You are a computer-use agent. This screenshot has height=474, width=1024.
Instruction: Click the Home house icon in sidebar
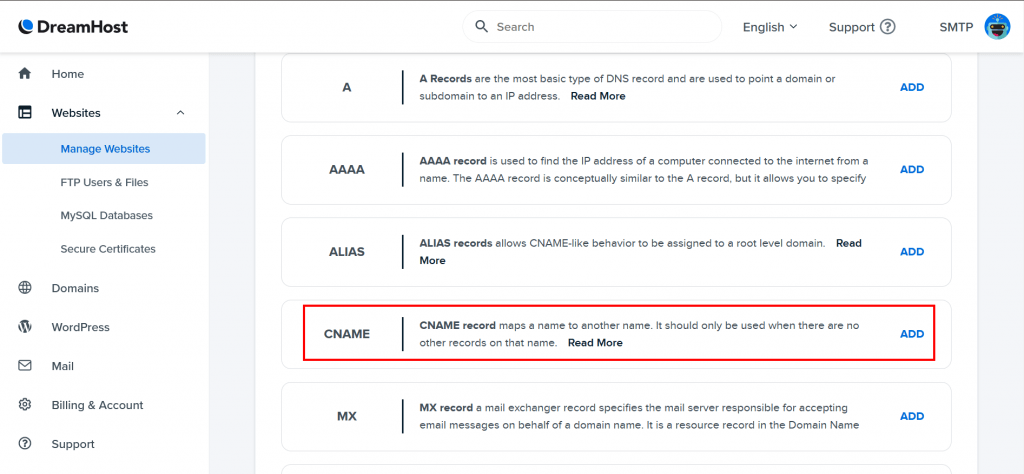[25, 74]
